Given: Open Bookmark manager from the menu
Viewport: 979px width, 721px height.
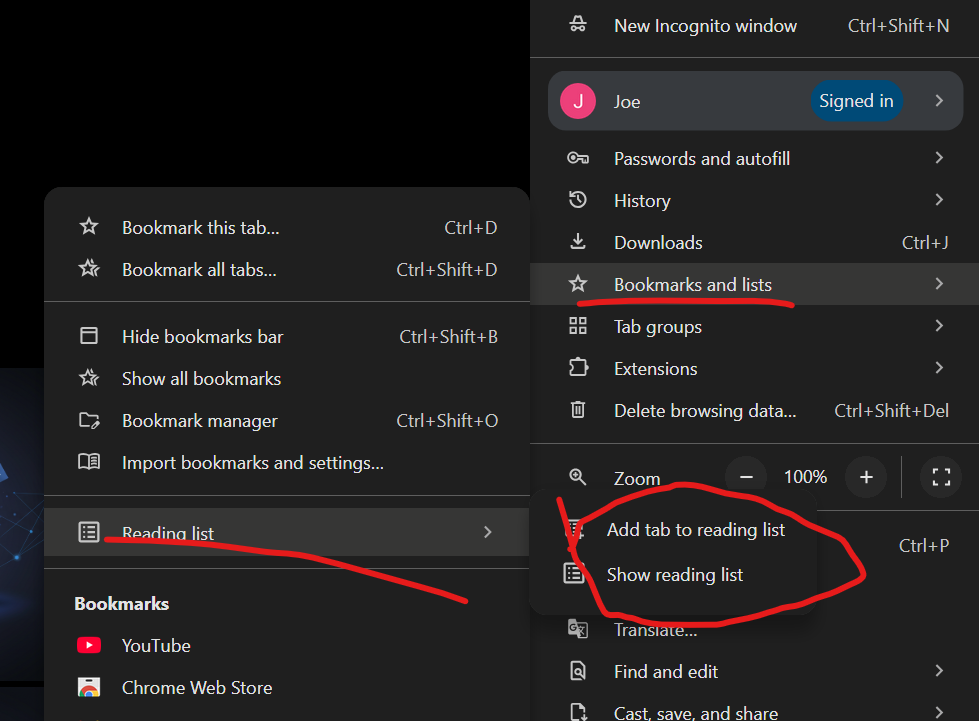Looking at the screenshot, I should click(x=199, y=421).
